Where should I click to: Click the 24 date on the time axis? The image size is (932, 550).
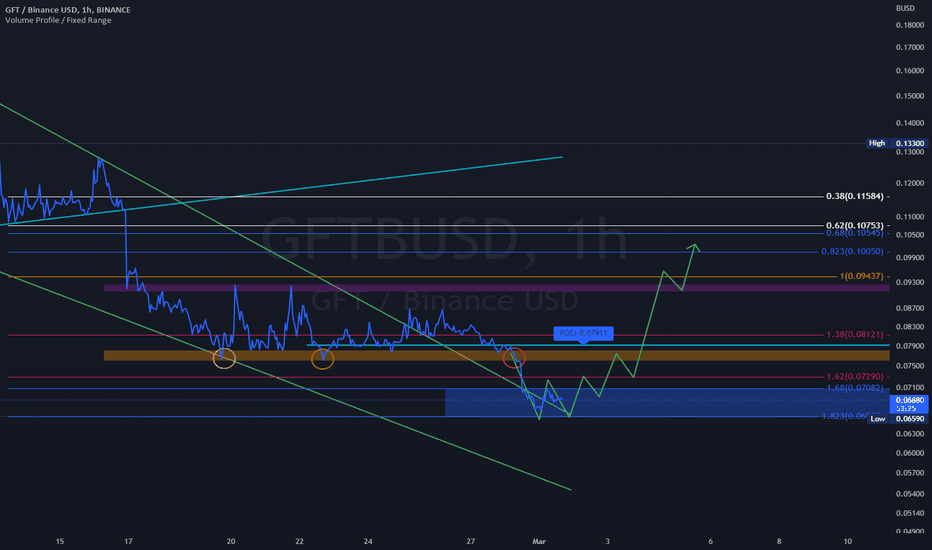coord(368,541)
